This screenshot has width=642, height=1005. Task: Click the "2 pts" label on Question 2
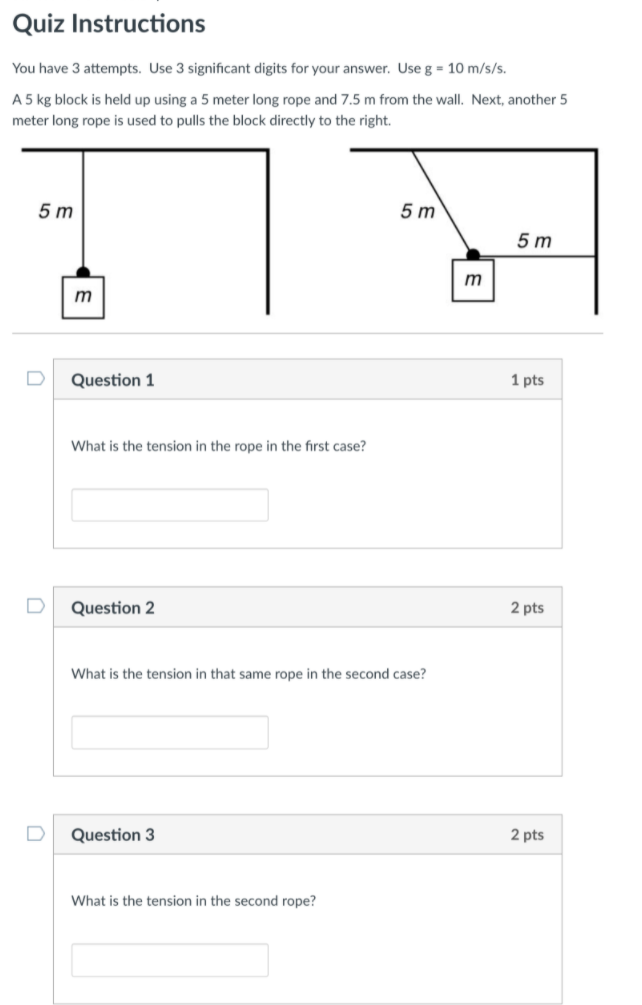[526, 608]
